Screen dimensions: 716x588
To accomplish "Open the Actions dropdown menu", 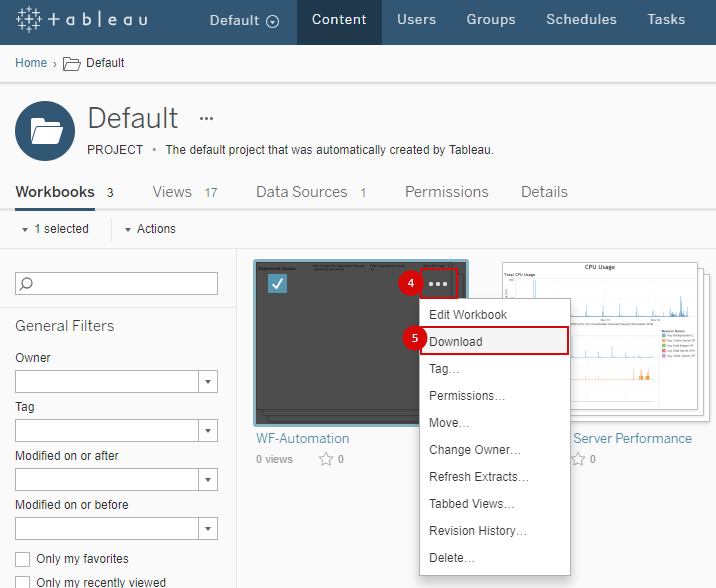I will click(151, 229).
